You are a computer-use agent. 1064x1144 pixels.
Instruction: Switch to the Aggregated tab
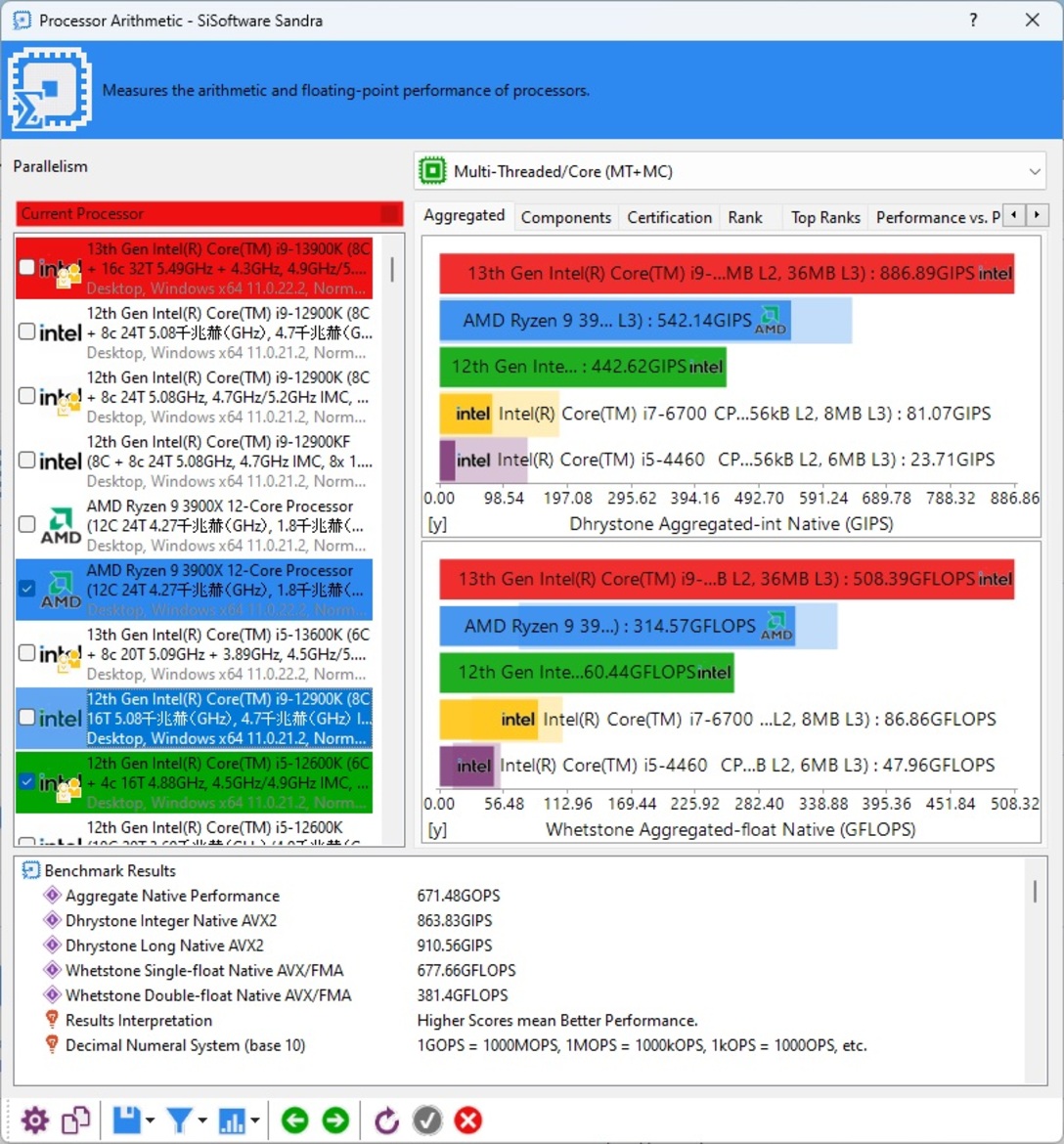point(465,215)
